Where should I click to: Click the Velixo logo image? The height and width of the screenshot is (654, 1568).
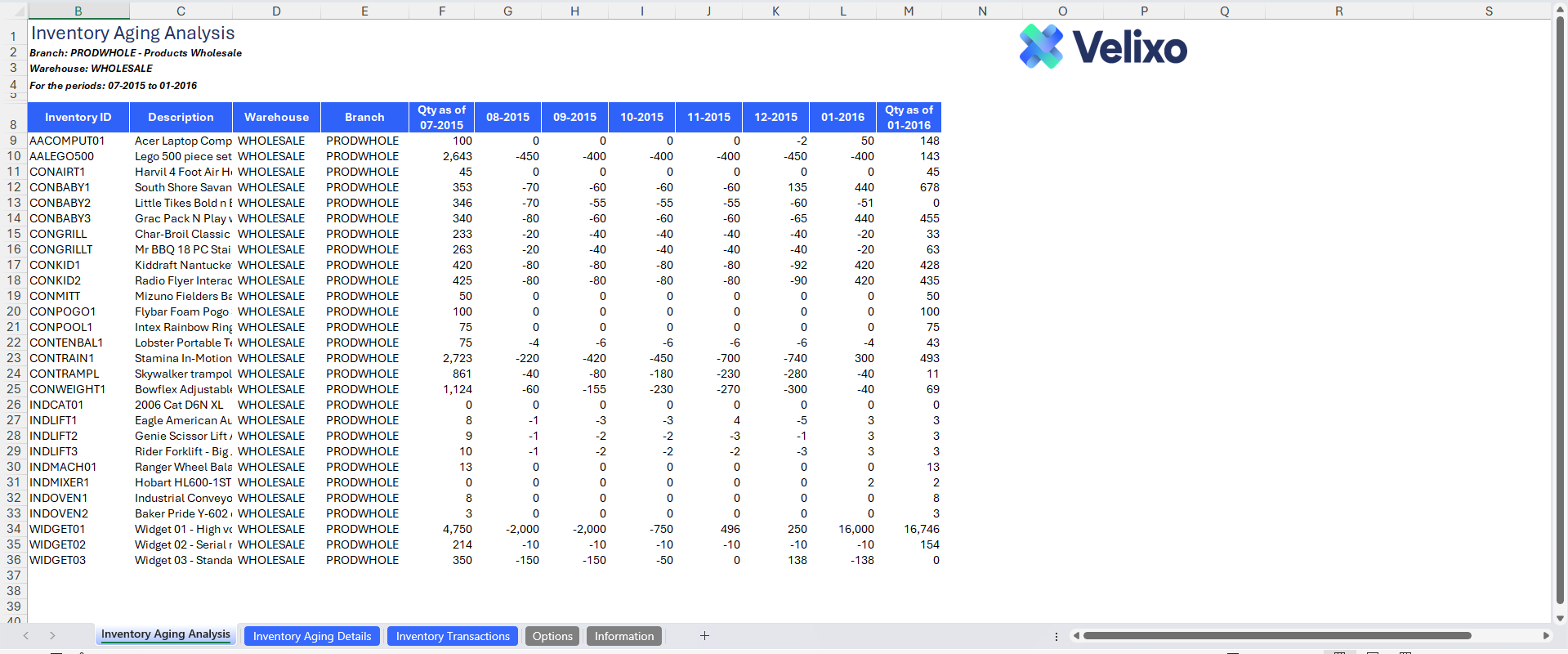tap(1103, 47)
